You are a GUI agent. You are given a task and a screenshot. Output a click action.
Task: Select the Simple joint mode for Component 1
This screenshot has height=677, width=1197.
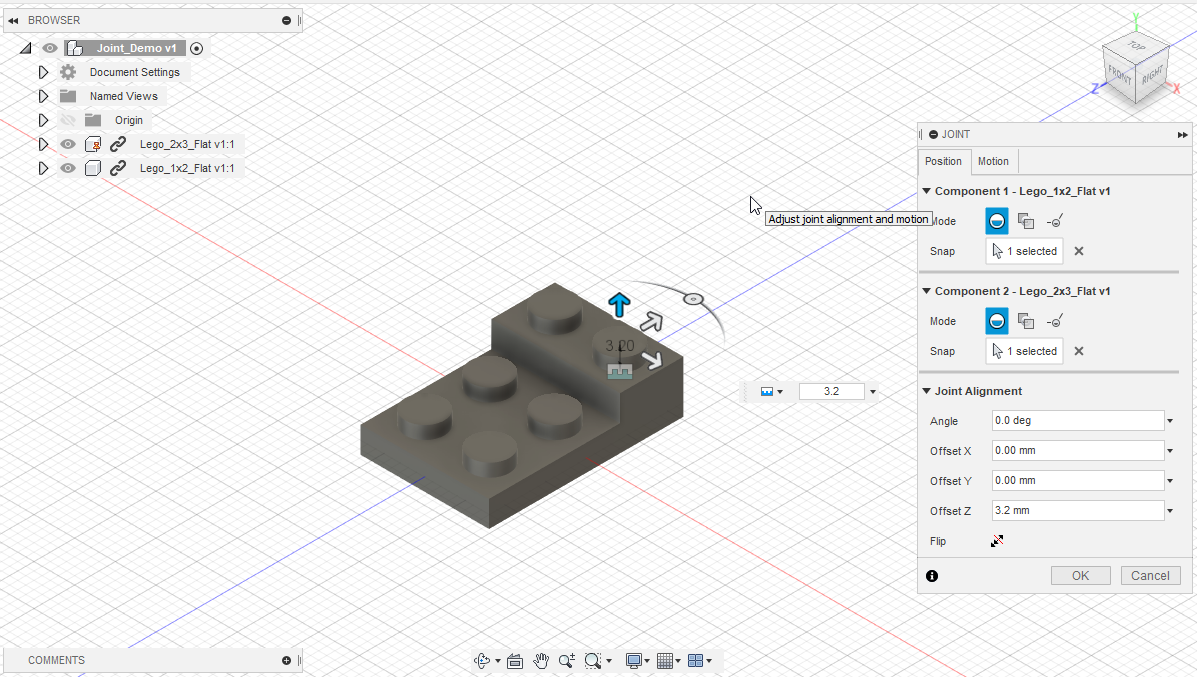[x=996, y=220]
